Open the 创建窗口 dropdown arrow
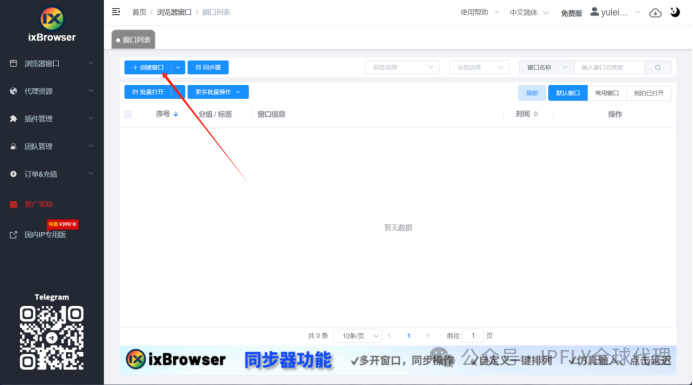Viewport: 693px width, 385px height. (178, 67)
